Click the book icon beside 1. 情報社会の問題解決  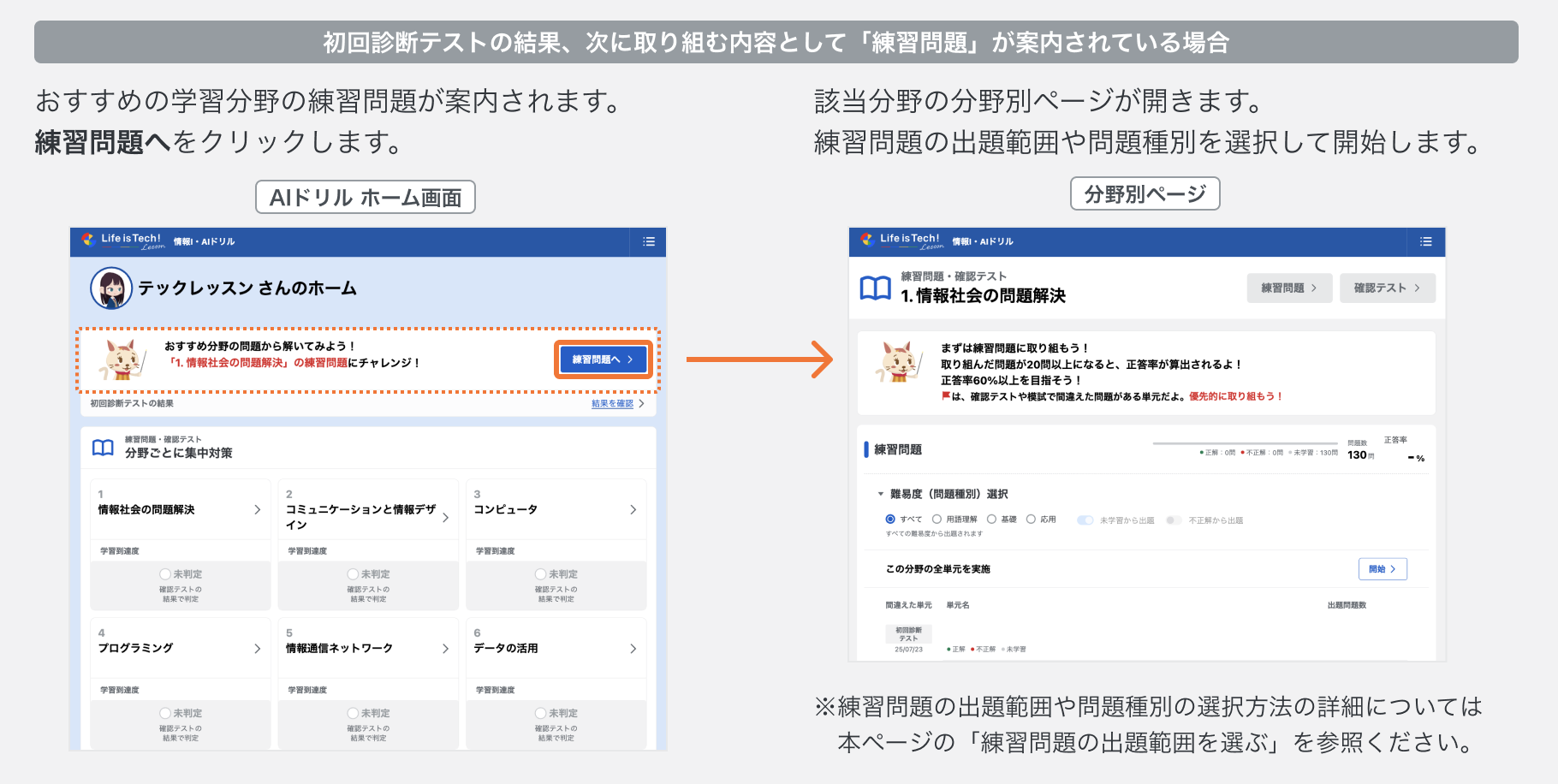coord(875,288)
